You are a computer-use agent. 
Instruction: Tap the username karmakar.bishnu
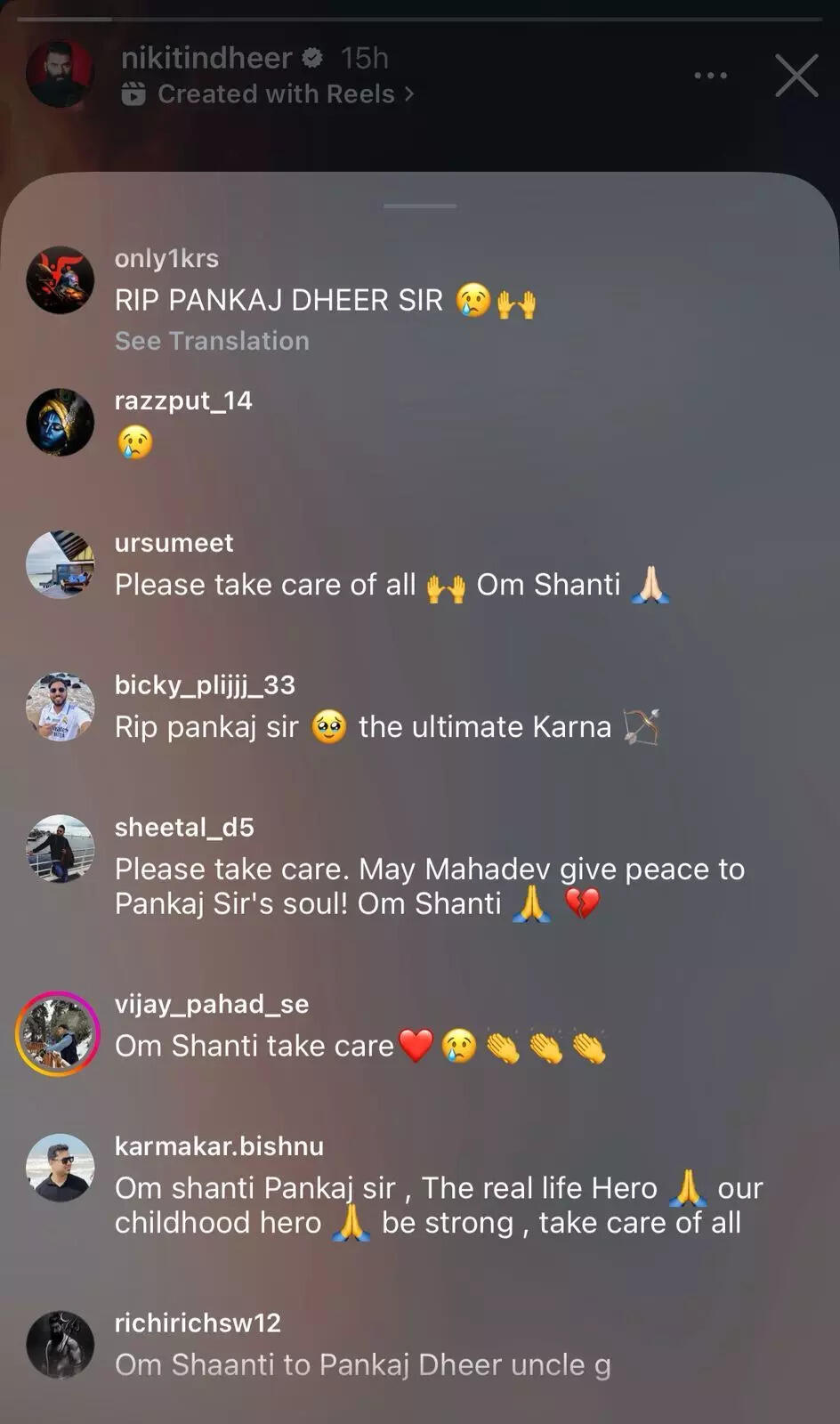[x=219, y=1146]
